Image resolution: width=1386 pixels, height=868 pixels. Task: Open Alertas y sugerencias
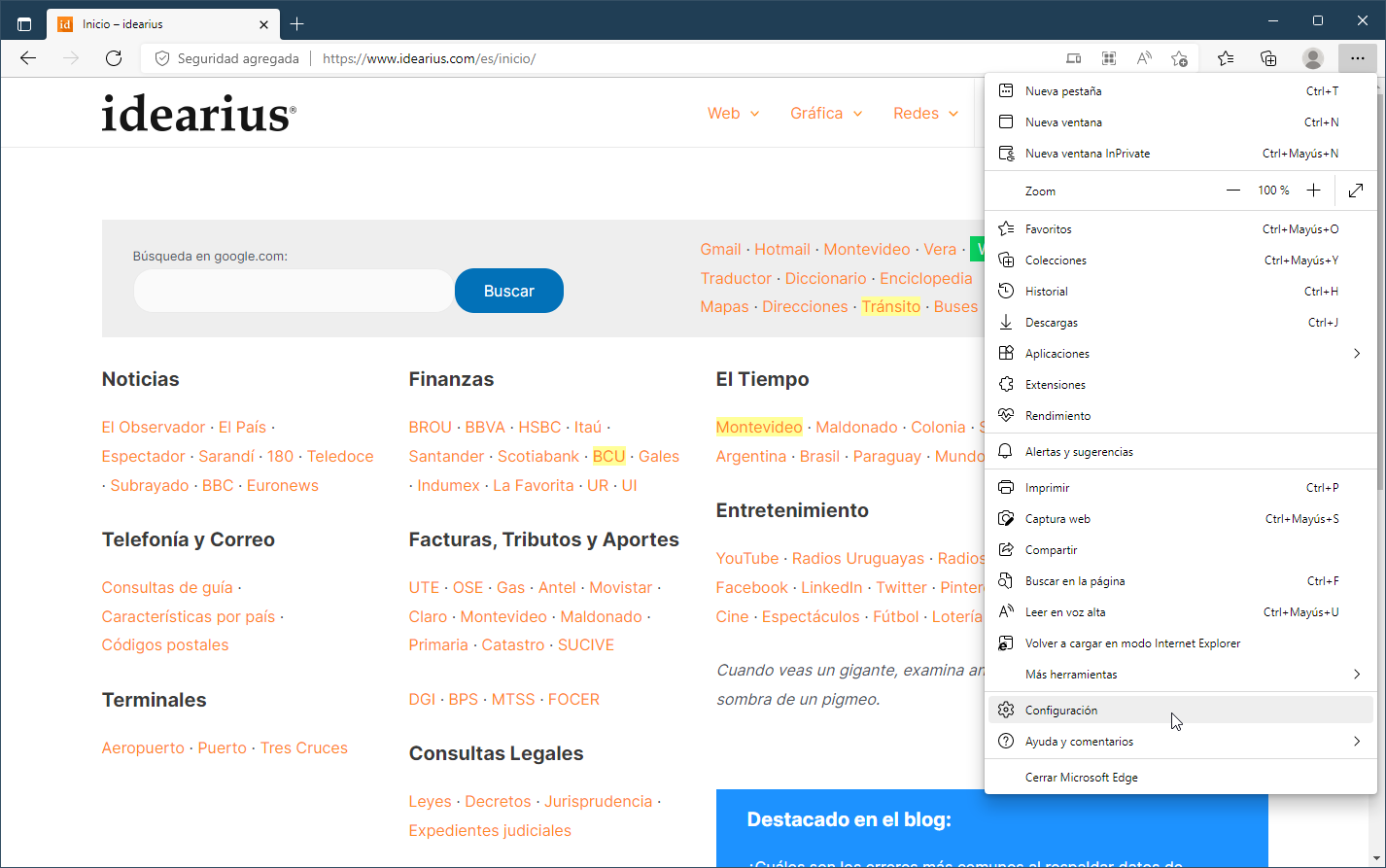1181,452
